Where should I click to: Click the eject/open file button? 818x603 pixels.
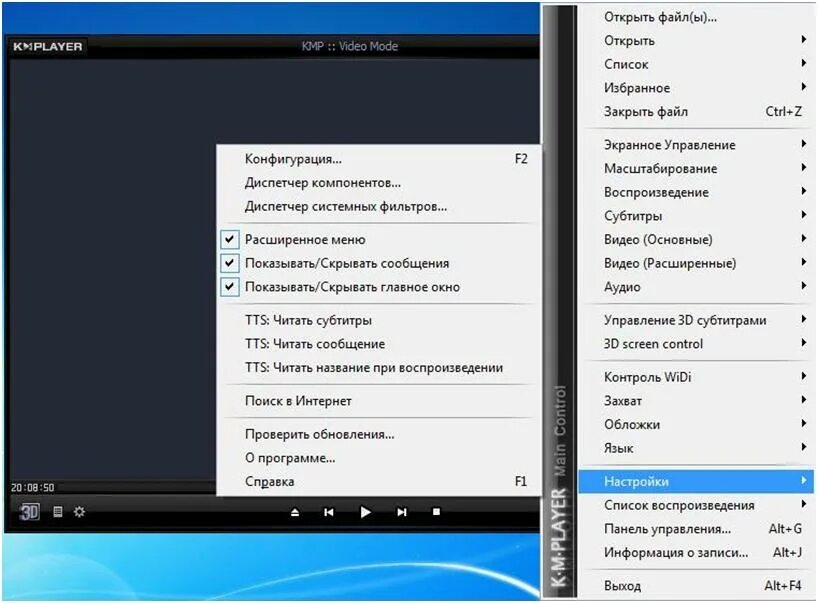click(295, 512)
